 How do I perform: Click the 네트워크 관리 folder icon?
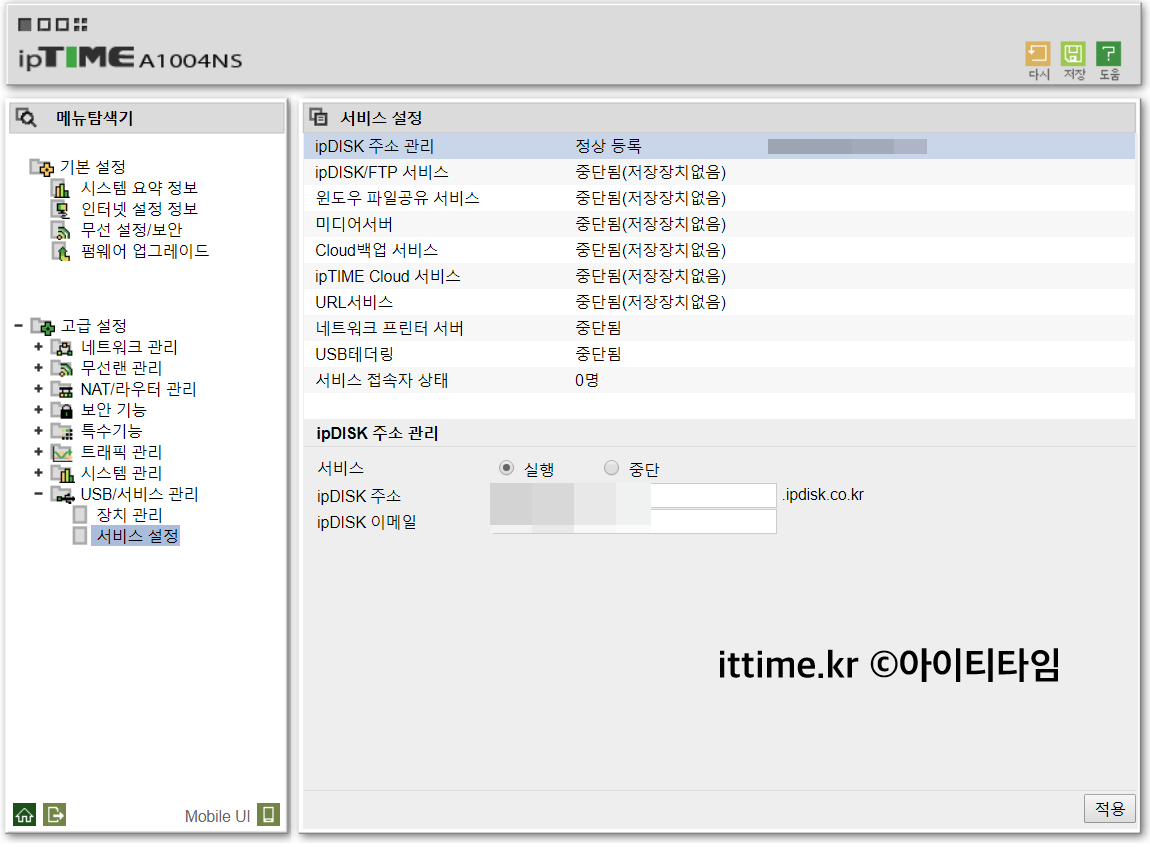(62, 348)
